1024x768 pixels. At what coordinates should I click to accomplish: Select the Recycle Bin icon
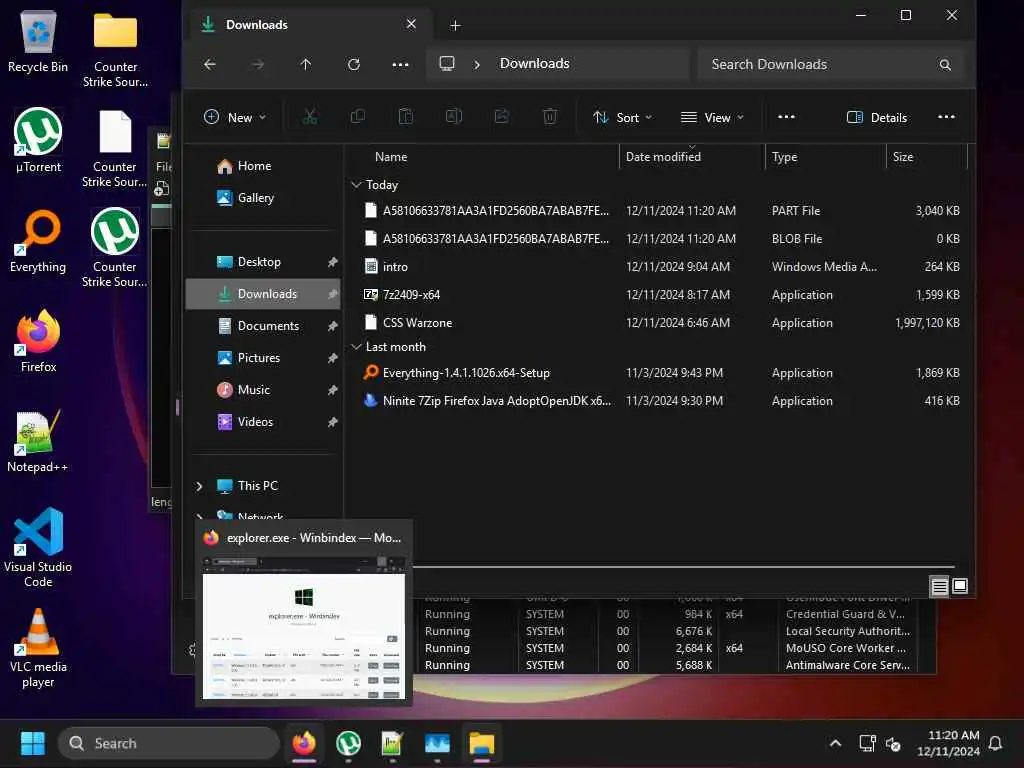(38, 40)
